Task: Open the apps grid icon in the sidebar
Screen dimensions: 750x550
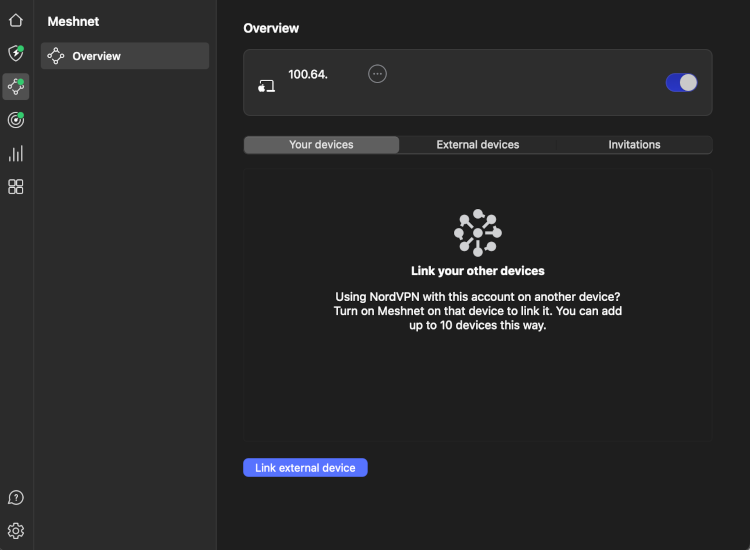Action: [16, 187]
